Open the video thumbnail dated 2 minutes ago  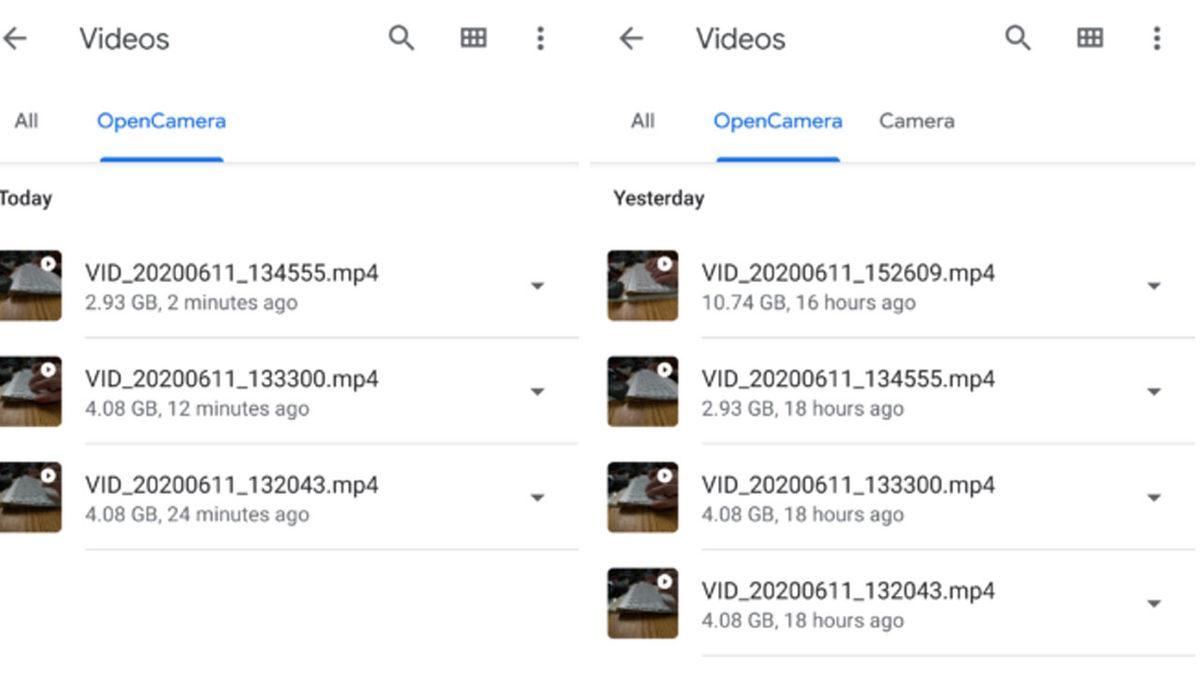(x=30, y=286)
